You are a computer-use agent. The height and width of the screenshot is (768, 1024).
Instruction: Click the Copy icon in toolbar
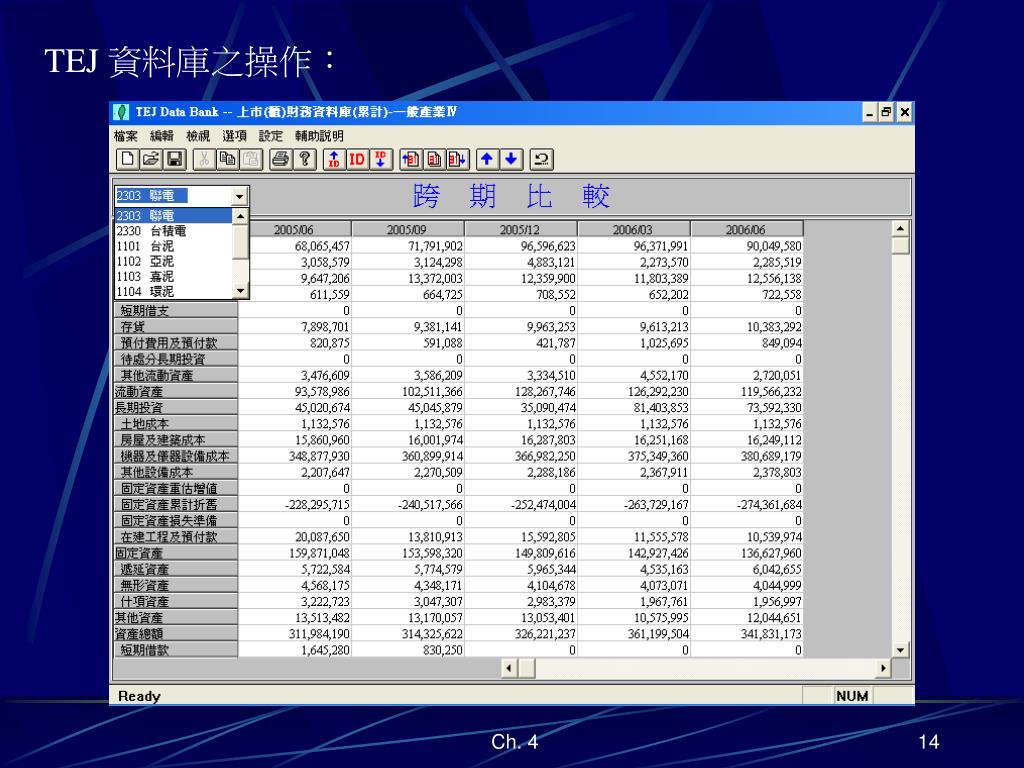227,159
